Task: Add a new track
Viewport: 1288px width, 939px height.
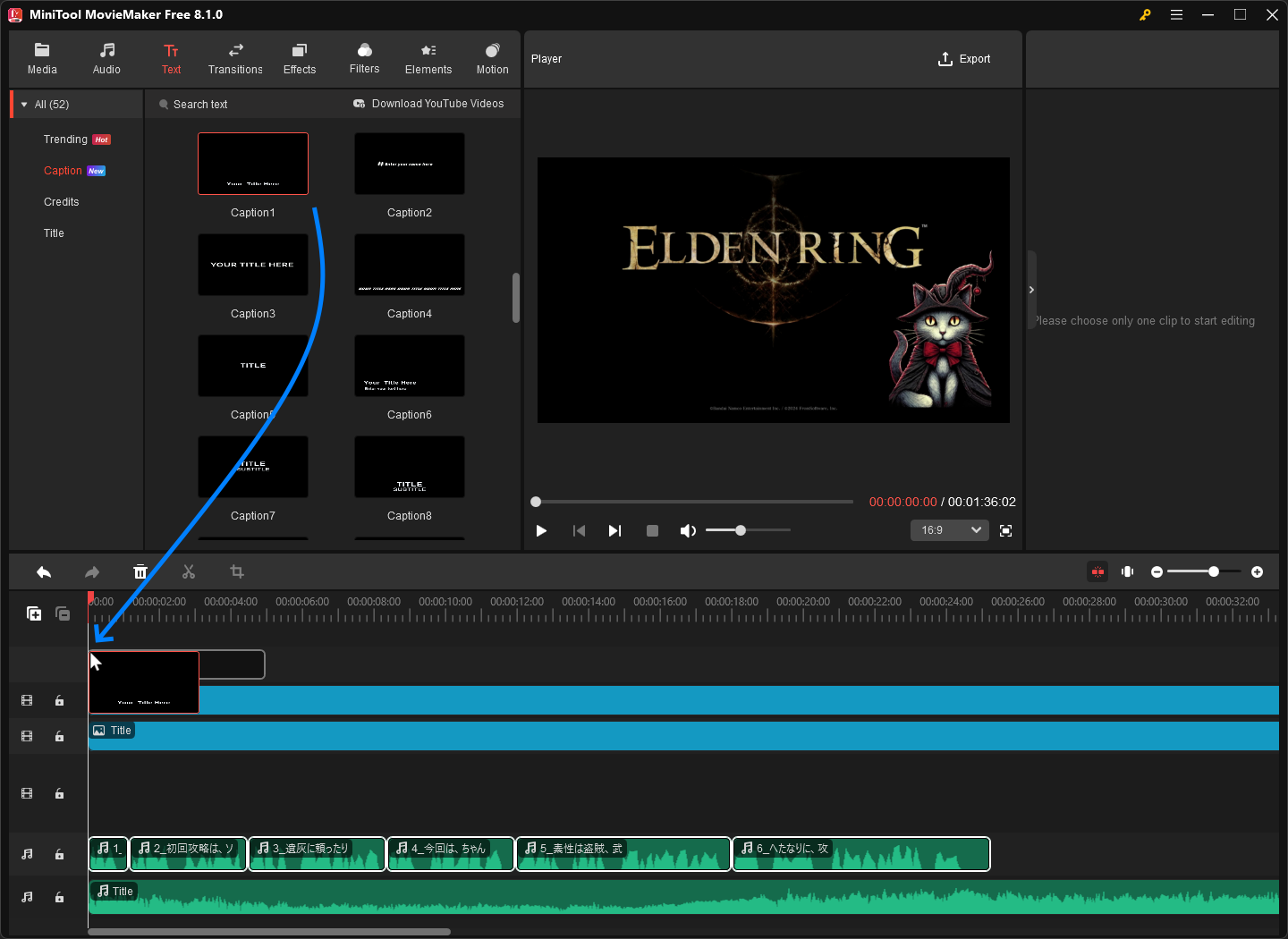Action: click(x=34, y=613)
